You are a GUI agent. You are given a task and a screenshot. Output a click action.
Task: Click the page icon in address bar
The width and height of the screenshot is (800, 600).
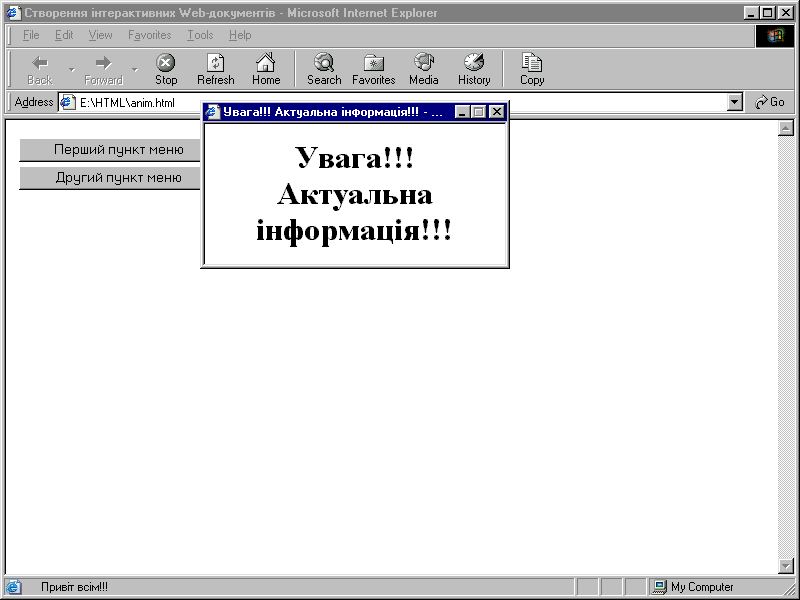[x=68, y=103]
